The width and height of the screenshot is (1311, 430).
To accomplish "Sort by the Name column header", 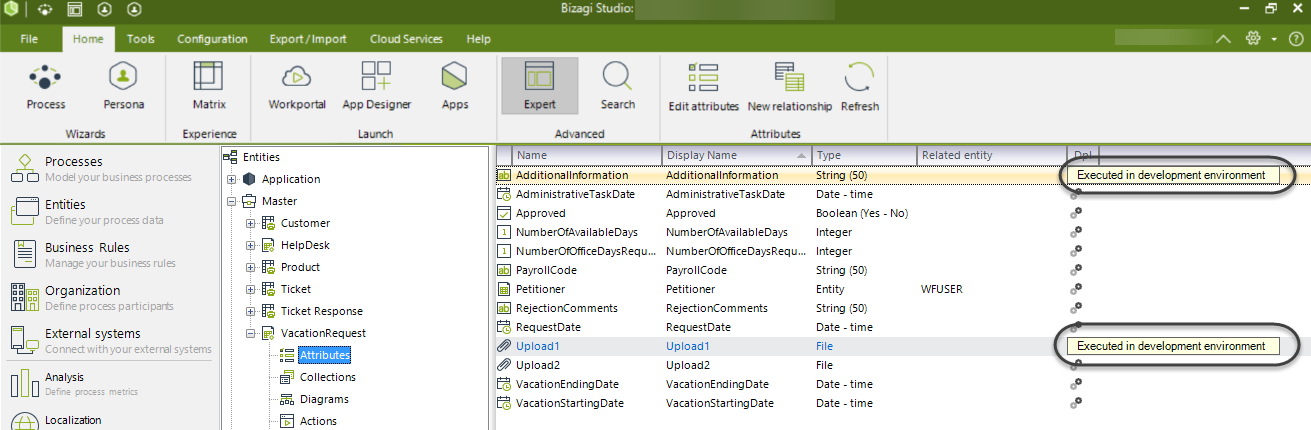I will point(587,155).
